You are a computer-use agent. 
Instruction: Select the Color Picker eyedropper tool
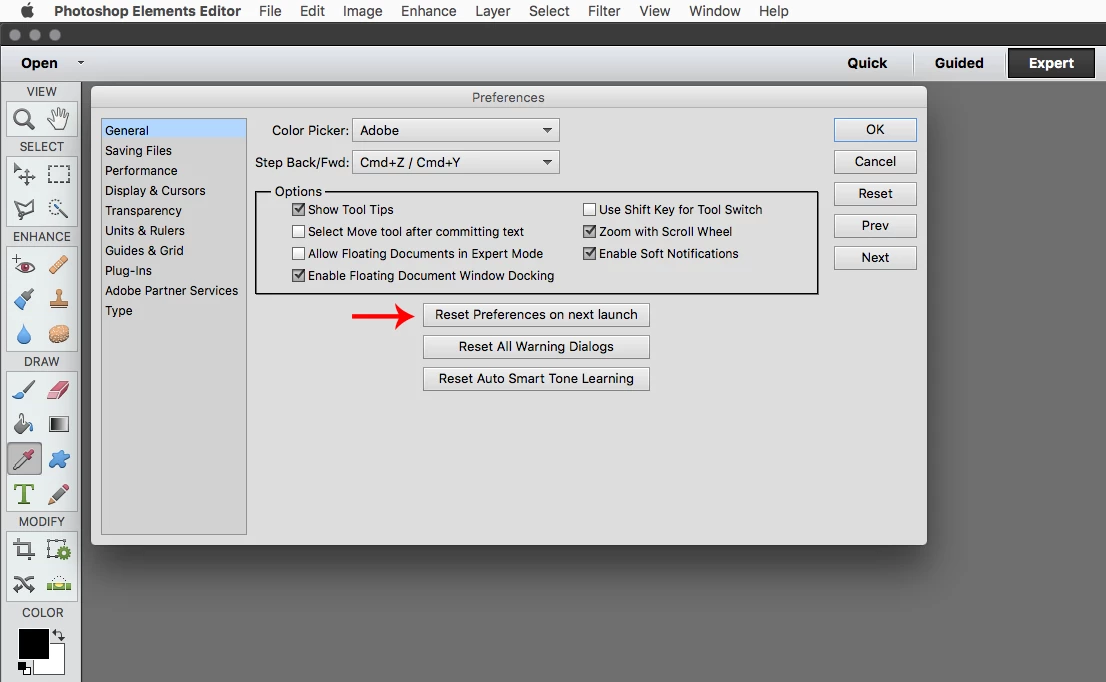[24, 459]
